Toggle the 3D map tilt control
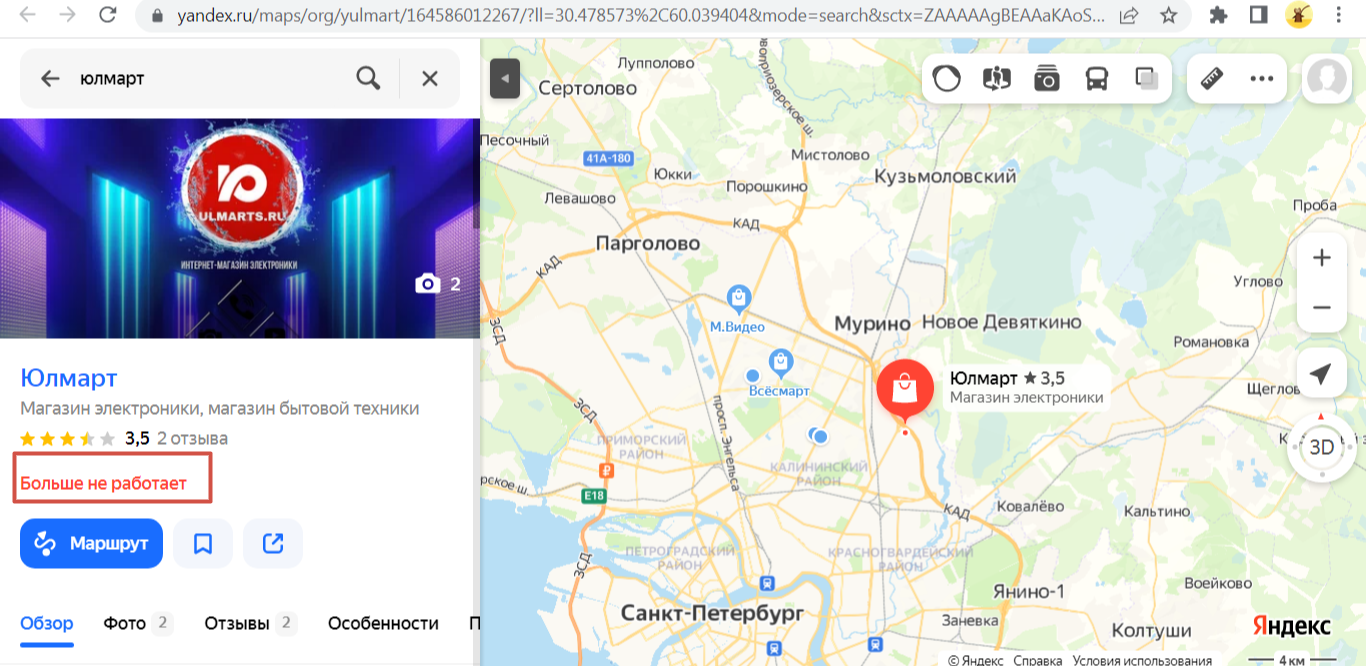Image resolution: width=1366 pixels, height=666 pixels. pyautogui.click(x=1322, y=447)
